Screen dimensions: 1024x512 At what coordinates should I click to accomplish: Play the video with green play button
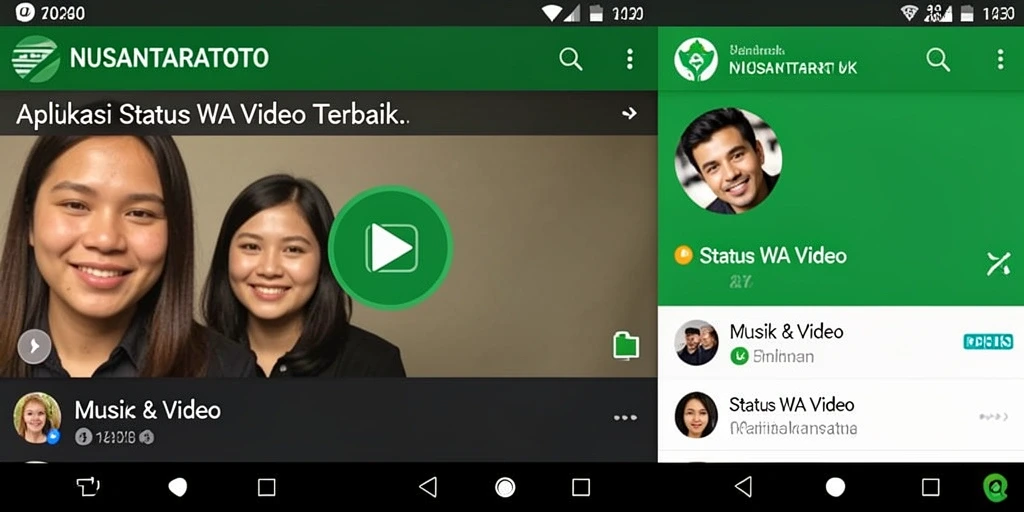(x=391, y=248)
